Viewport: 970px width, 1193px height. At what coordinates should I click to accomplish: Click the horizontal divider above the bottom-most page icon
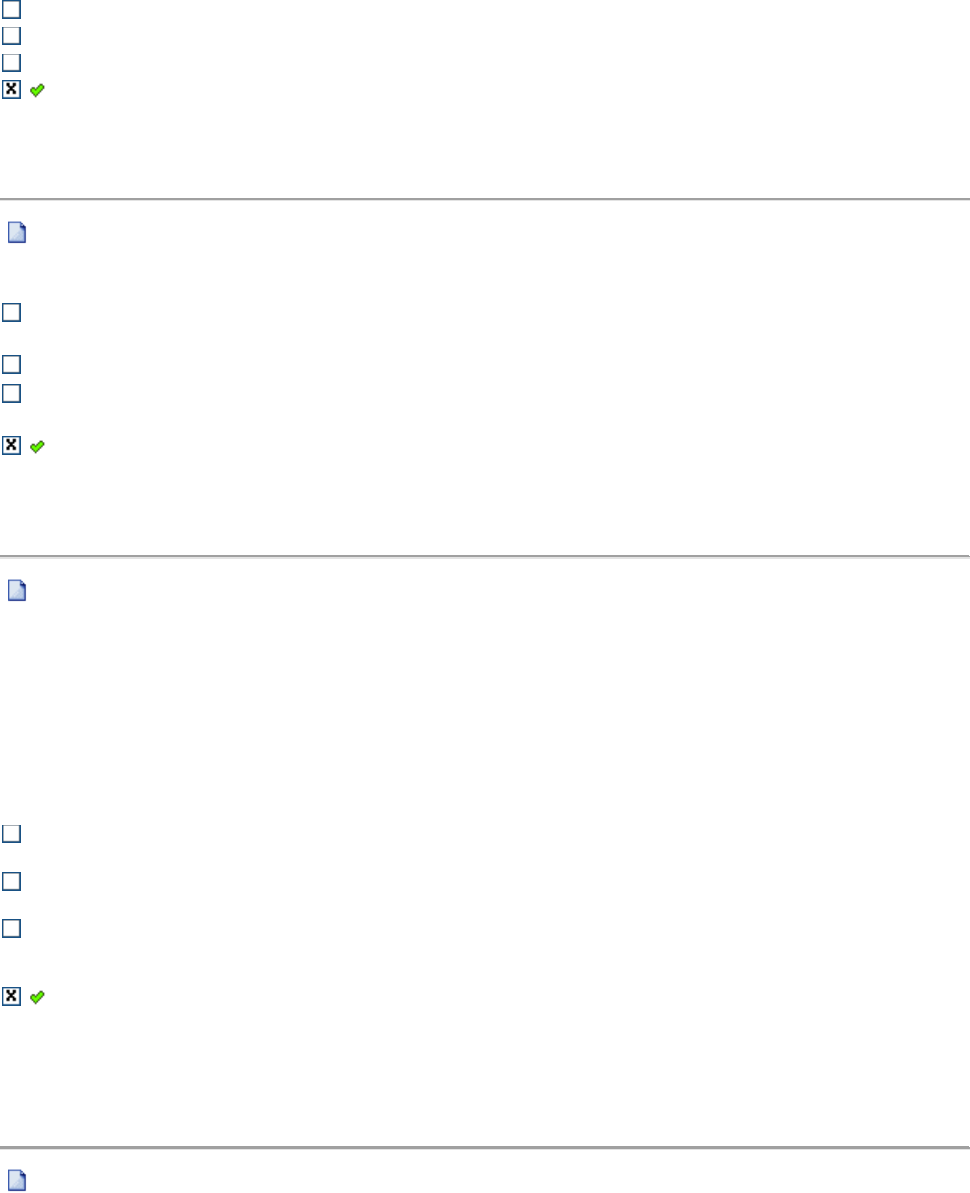(485, 1146)
